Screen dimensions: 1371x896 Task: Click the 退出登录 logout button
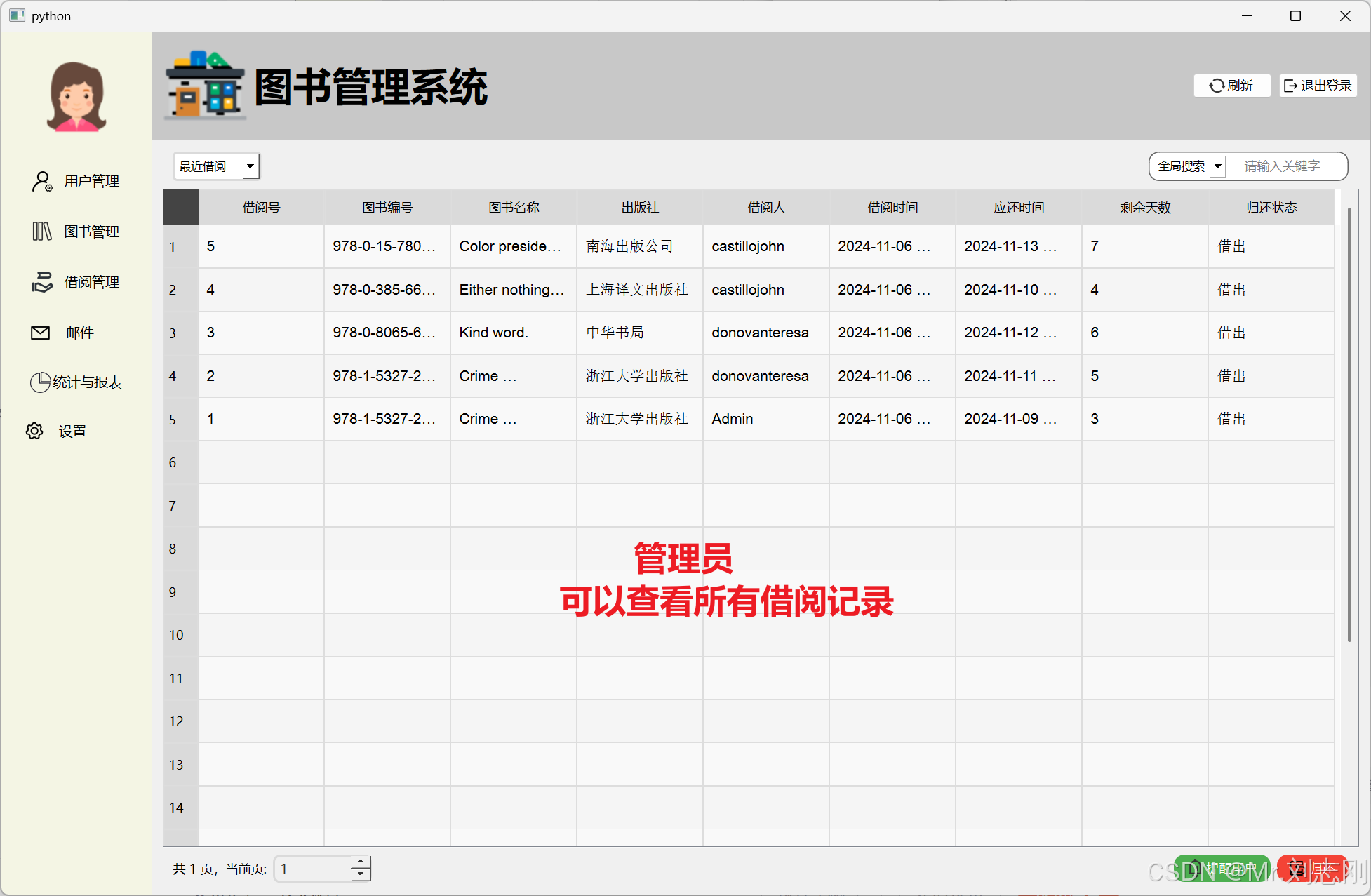[x=1318, y=86]
